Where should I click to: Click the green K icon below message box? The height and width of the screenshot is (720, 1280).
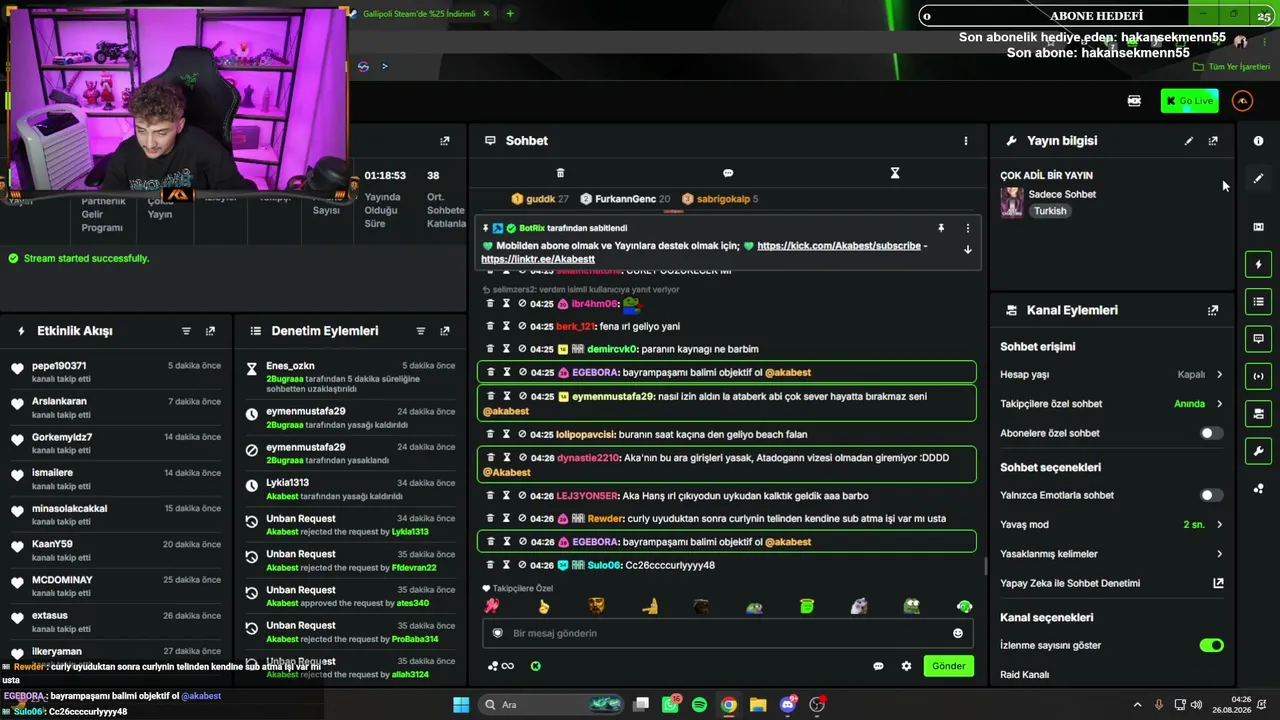pyautogui.click(x=536, y=666)
